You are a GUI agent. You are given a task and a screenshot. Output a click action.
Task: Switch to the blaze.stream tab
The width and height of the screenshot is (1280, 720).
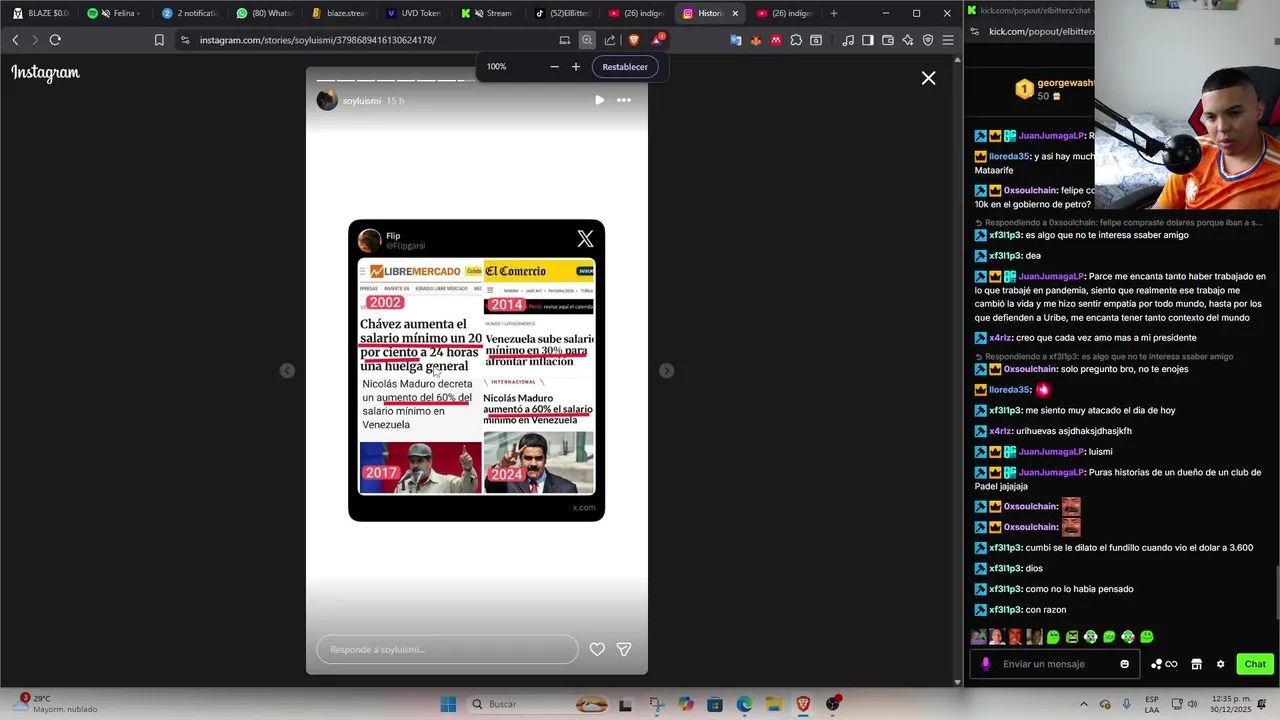(340, 13)
